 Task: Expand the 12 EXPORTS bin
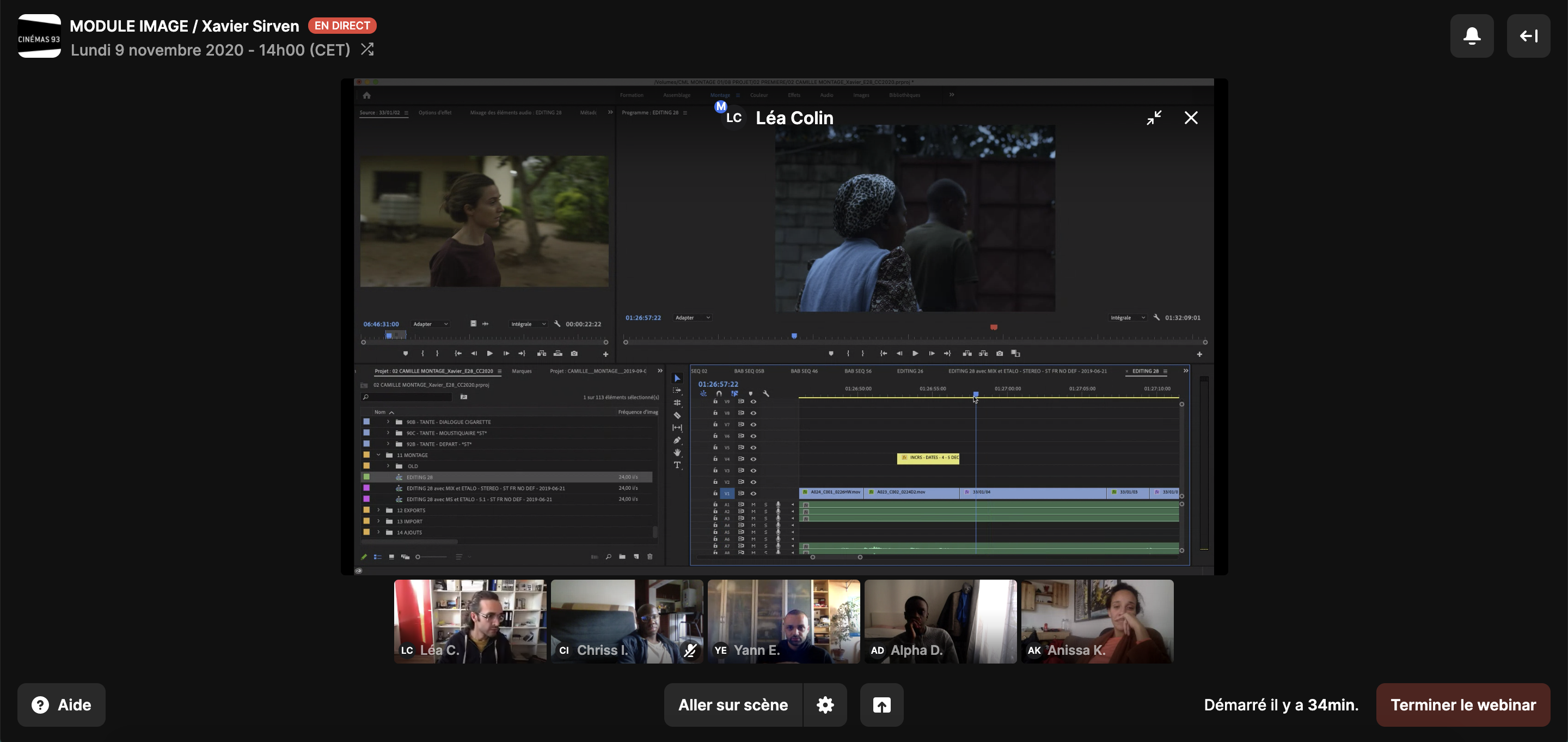[378, 510]
